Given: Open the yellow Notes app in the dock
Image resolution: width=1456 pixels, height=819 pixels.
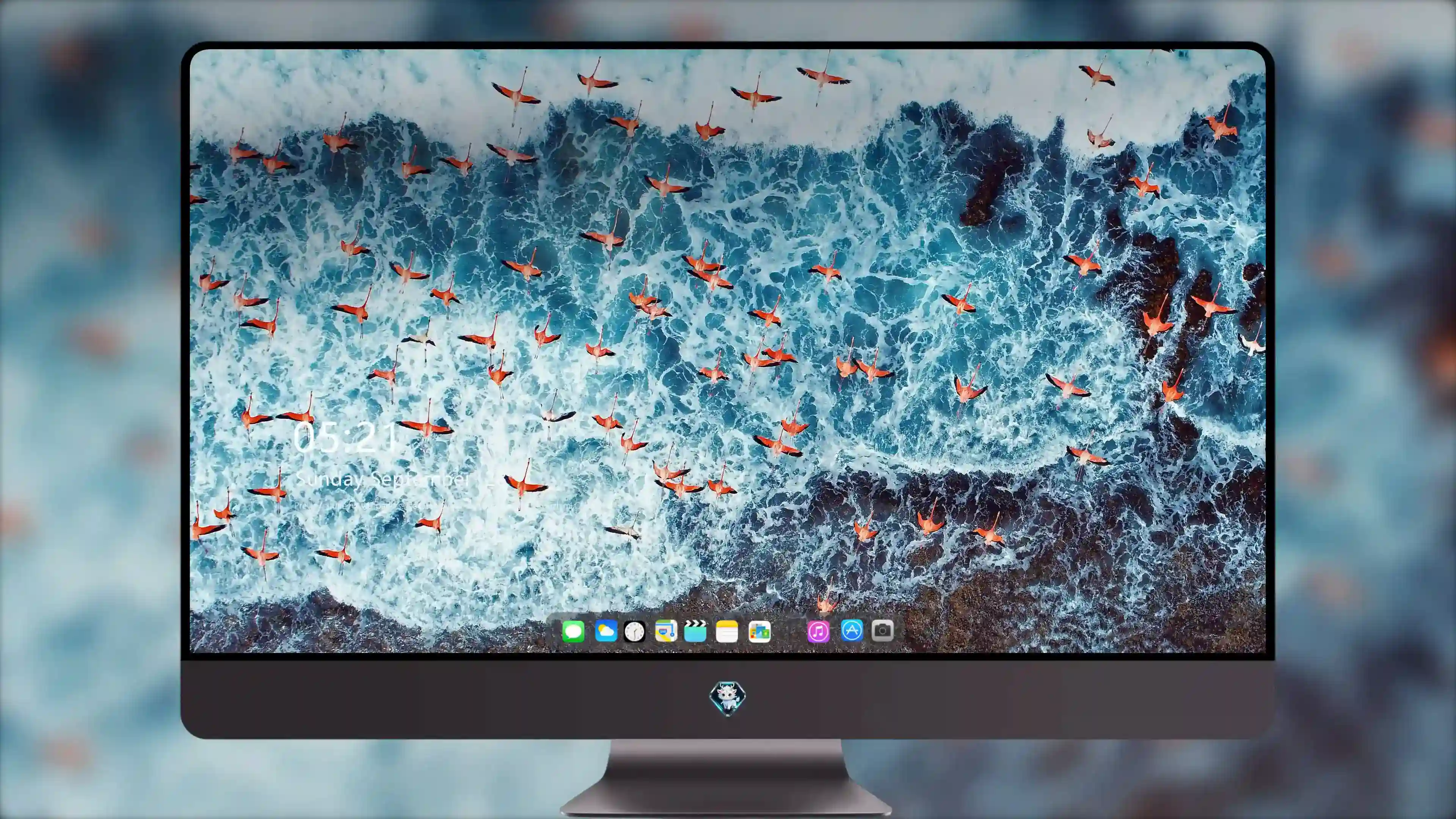Looking at the screenshot, I should point(727,631).
